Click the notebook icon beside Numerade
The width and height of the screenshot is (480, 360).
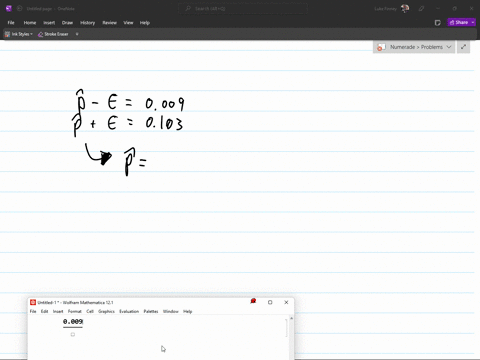coord(381,47)
